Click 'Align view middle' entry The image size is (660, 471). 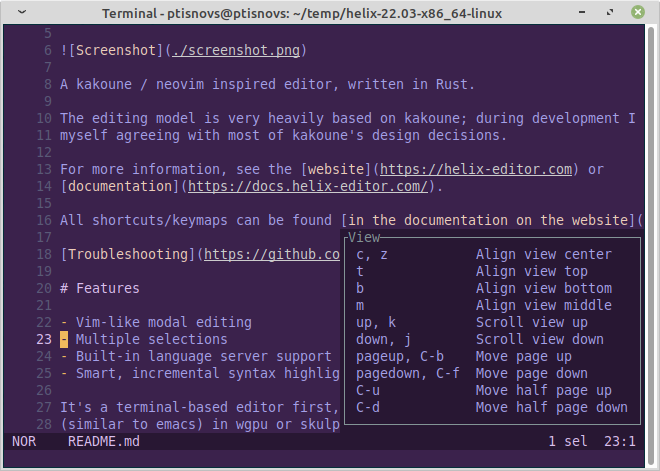click(543, 306)
